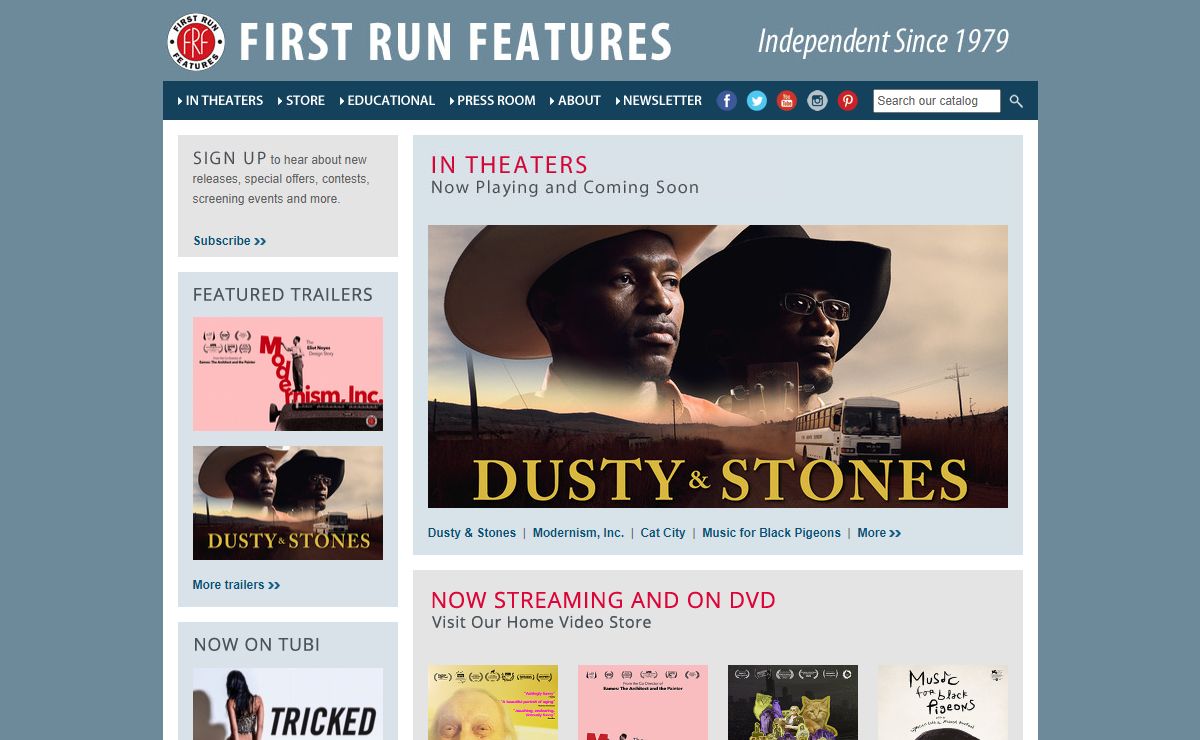Click the Subscribe link
This screenshot has width=1200, height=740.
[230, 241]
